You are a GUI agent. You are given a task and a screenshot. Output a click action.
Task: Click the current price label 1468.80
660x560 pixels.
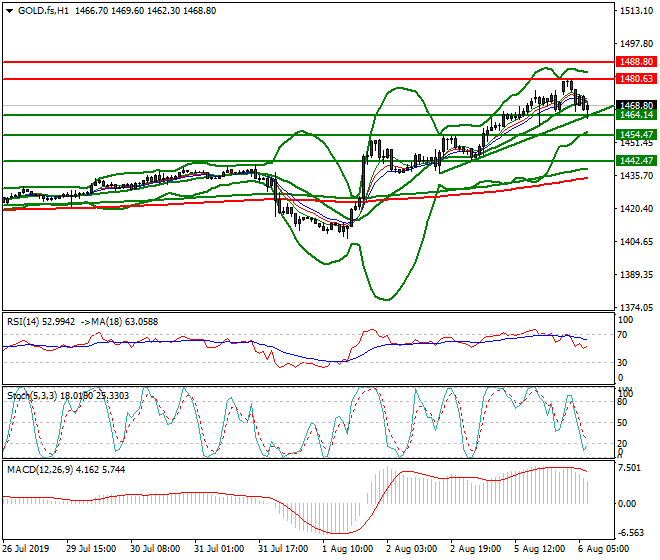click(x=635, y=105)
